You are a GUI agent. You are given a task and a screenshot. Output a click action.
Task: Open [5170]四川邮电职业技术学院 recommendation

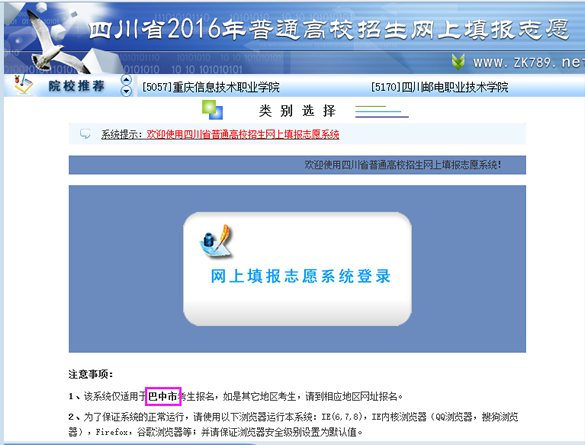(439, 87)
